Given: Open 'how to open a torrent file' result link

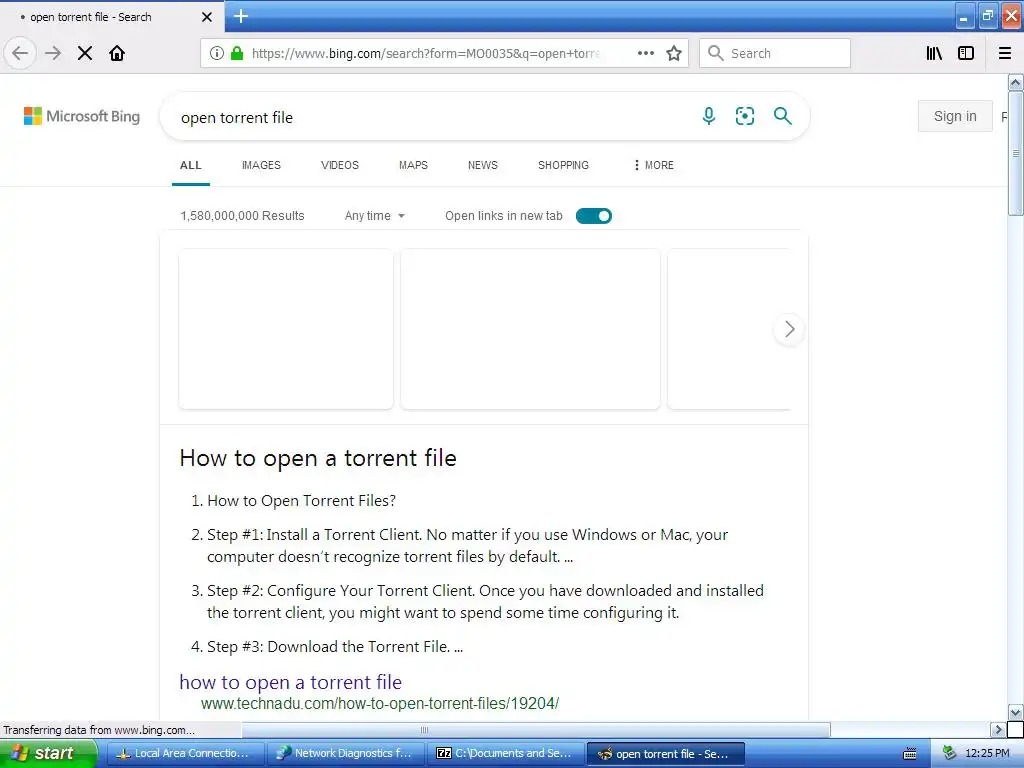Looking at the screenshot, I should (x=291, y=682).
